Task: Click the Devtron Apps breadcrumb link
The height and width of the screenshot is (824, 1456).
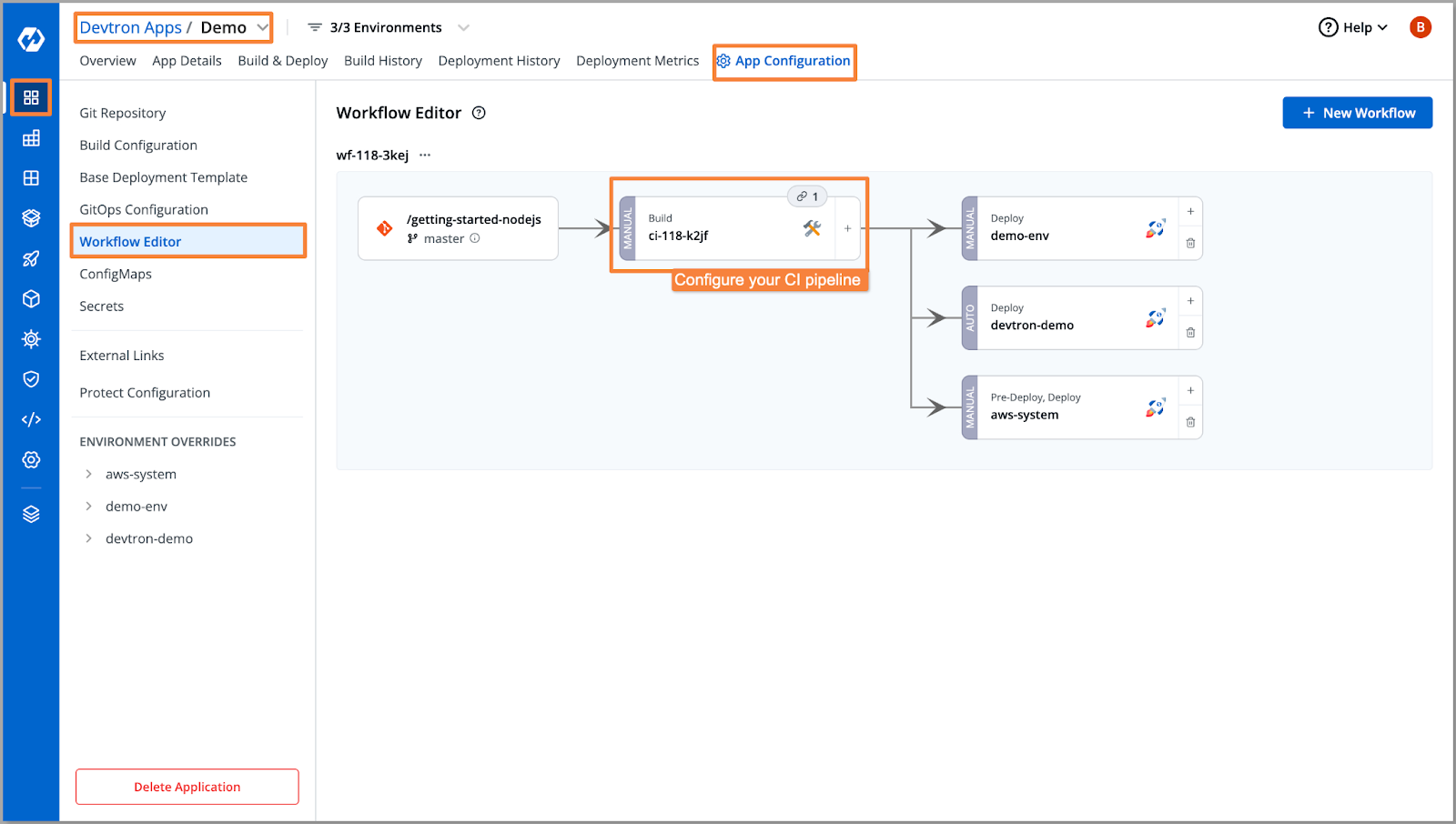Action: [131, 27]
